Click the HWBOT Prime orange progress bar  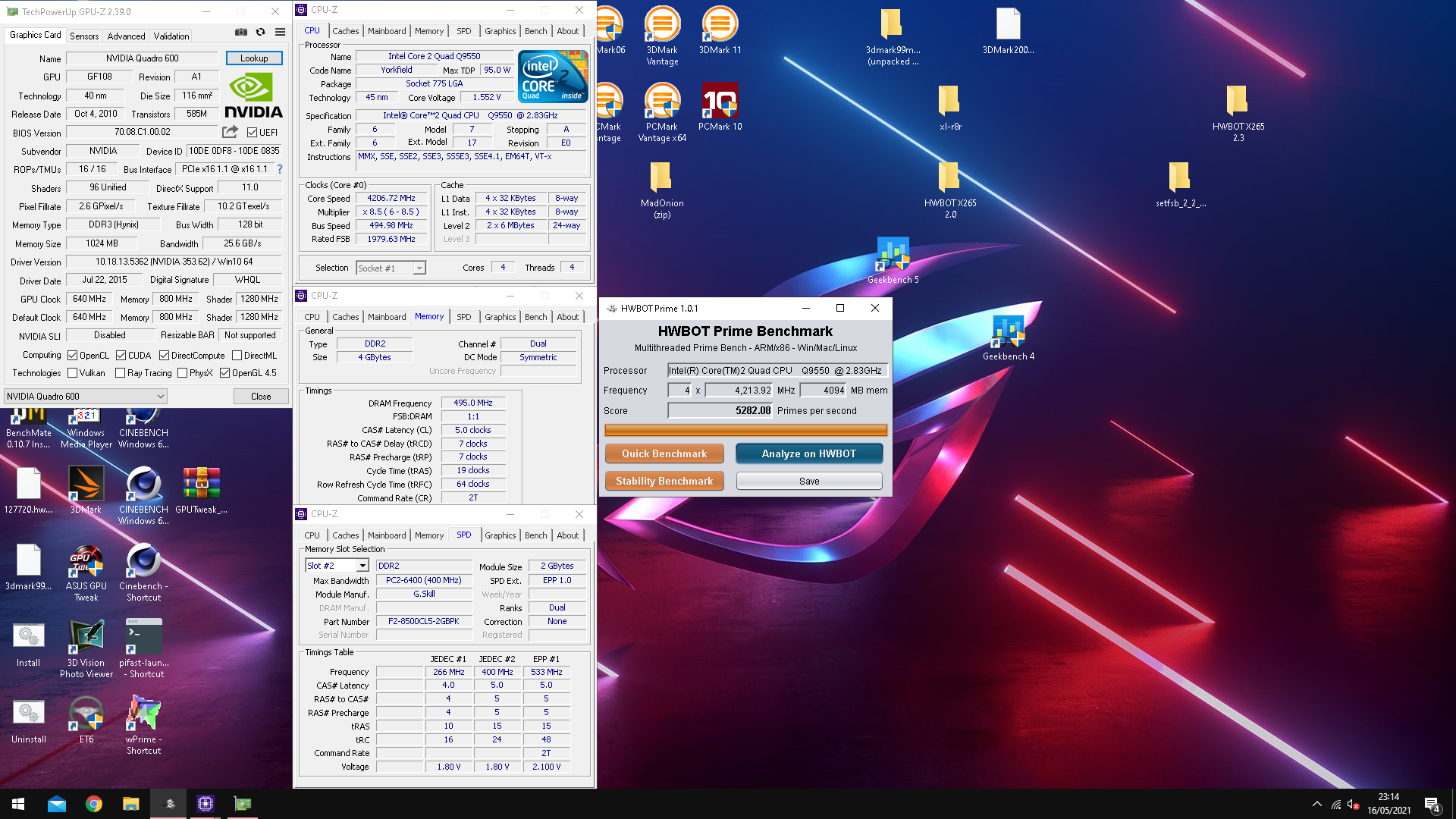[x=745, y=430]
